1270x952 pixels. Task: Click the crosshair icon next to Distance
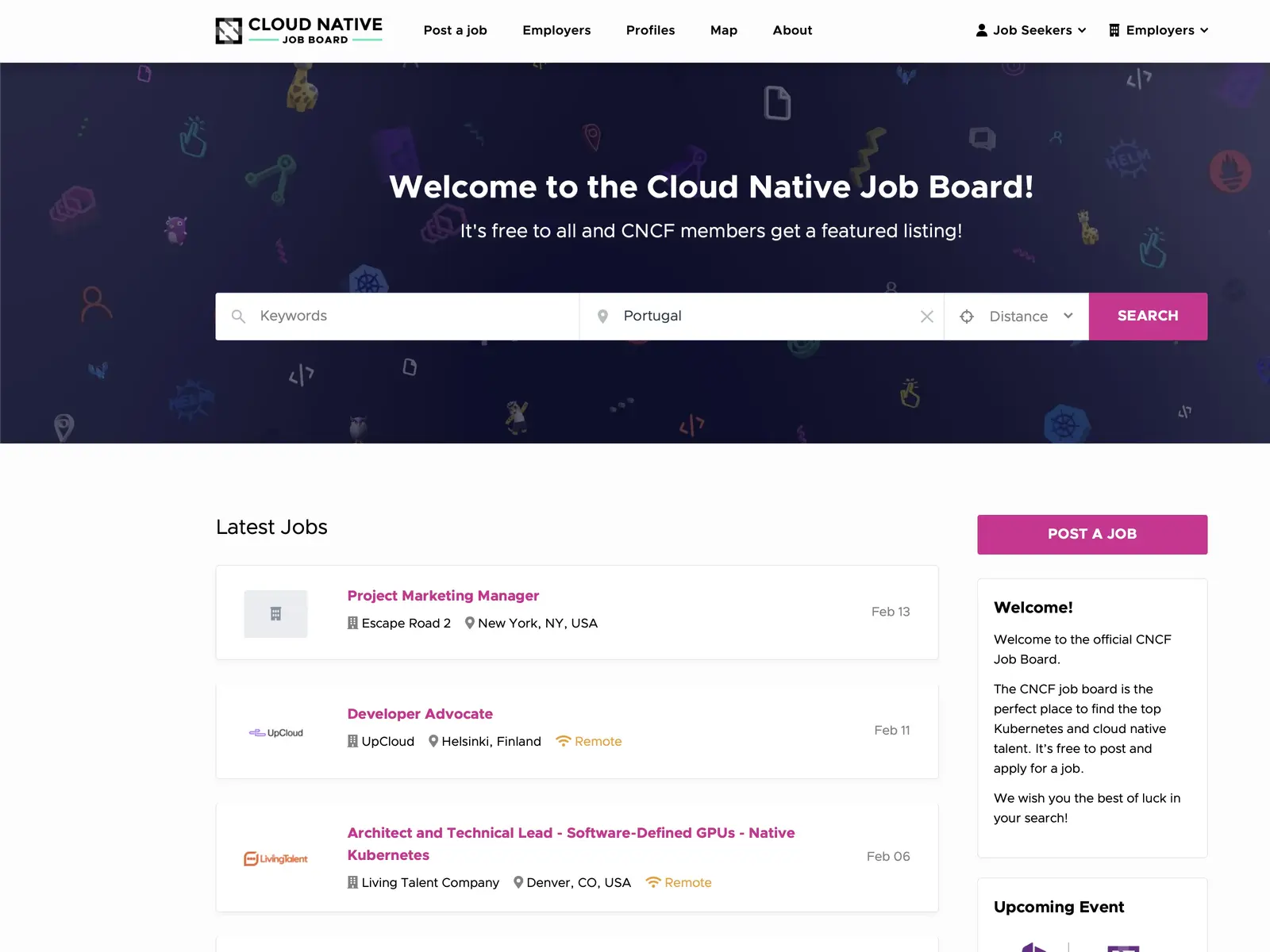967,317
